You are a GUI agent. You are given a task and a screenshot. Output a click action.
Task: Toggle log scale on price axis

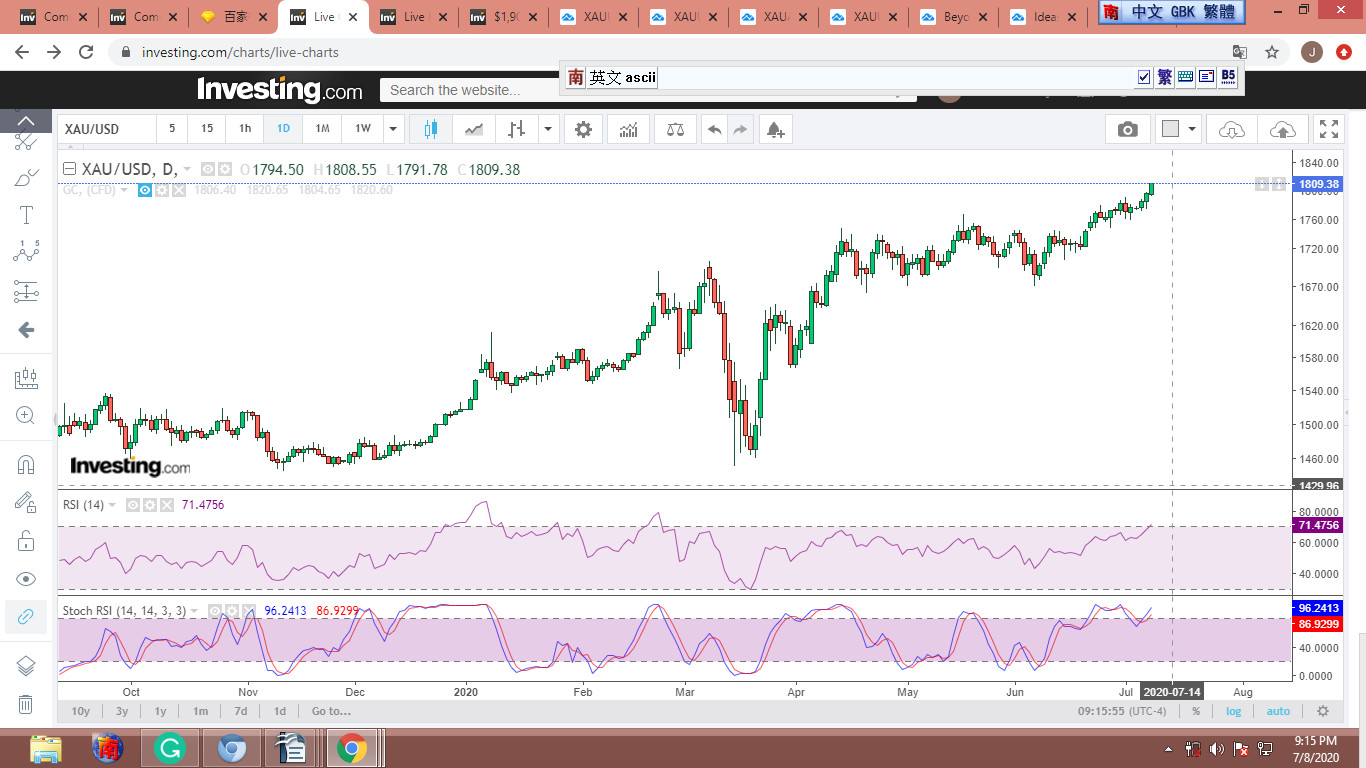[x=1234, y=711]
